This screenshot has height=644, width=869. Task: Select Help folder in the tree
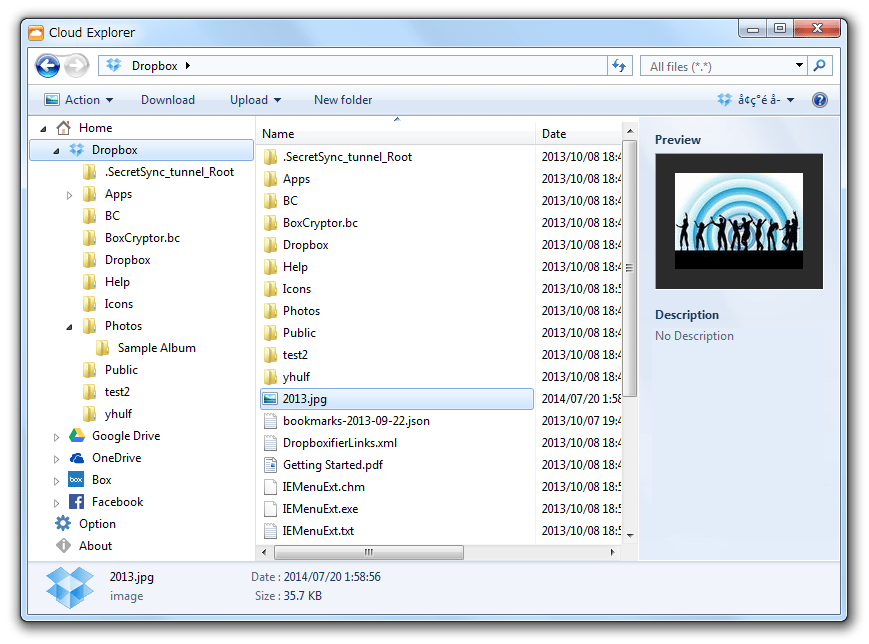tap(117, 282)
